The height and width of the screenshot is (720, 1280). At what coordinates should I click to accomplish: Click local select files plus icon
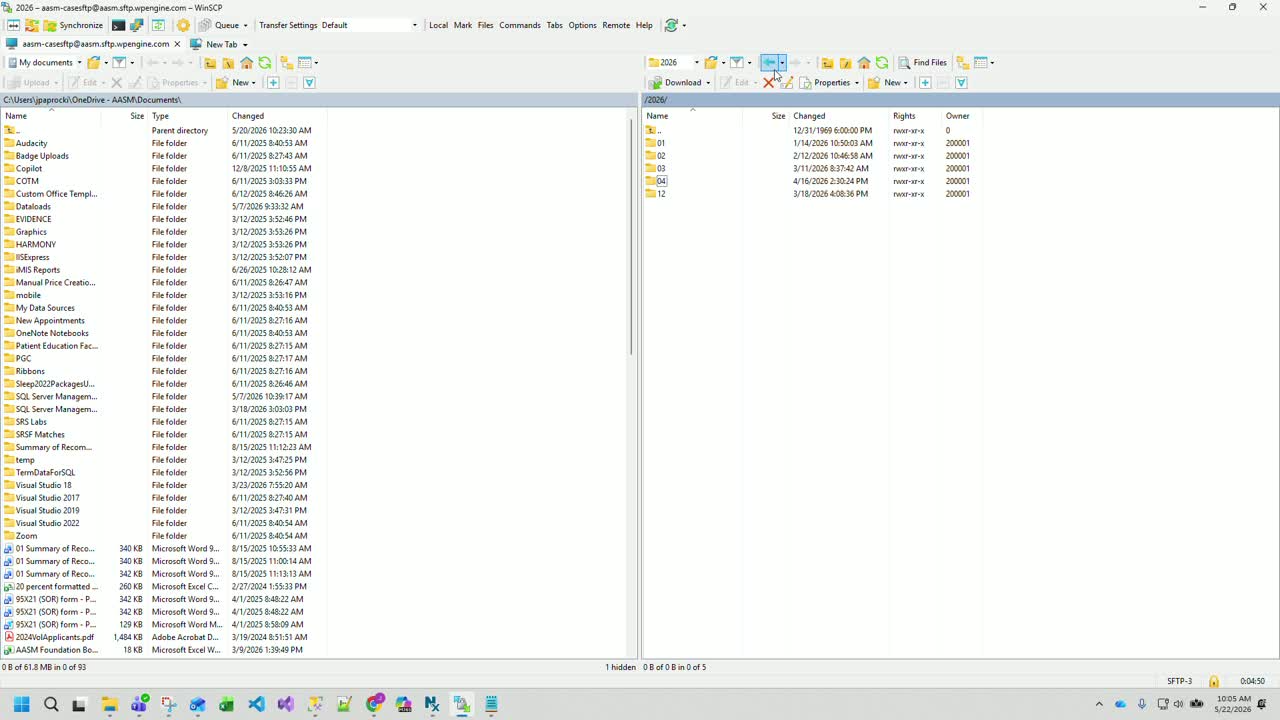pyautogui.click(x=273, y=83)
